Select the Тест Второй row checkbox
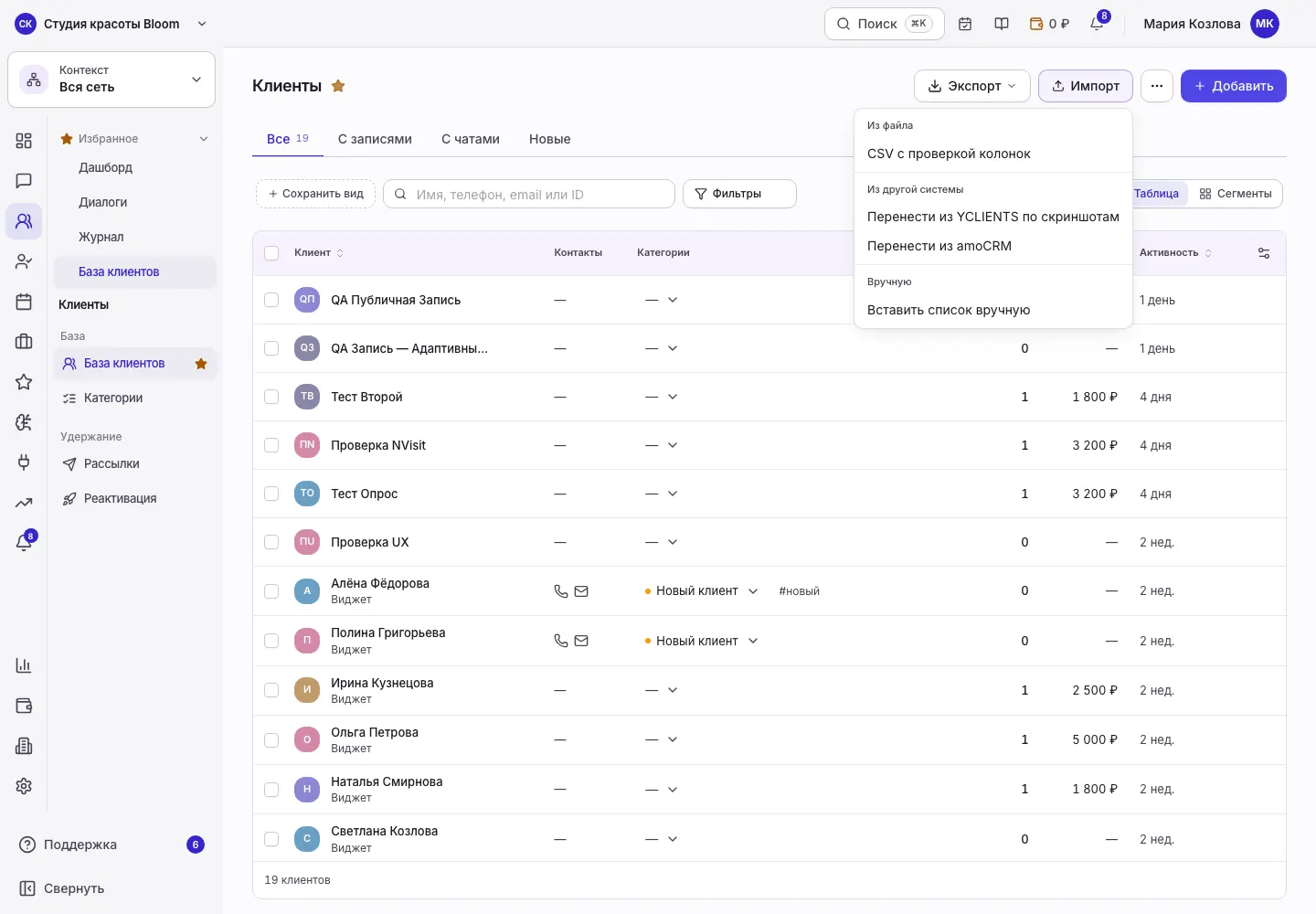1316x914 pixels. 271,397
